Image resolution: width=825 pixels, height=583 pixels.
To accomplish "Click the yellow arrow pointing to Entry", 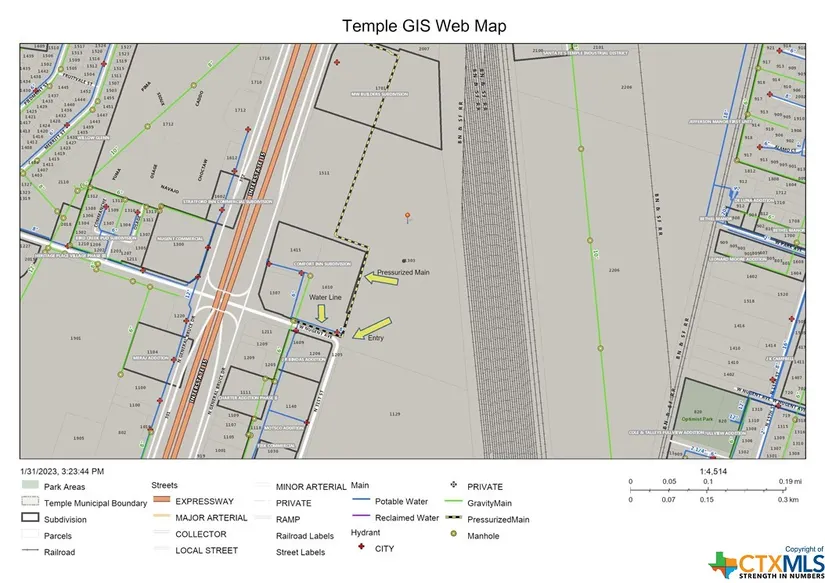I will 374,326.
